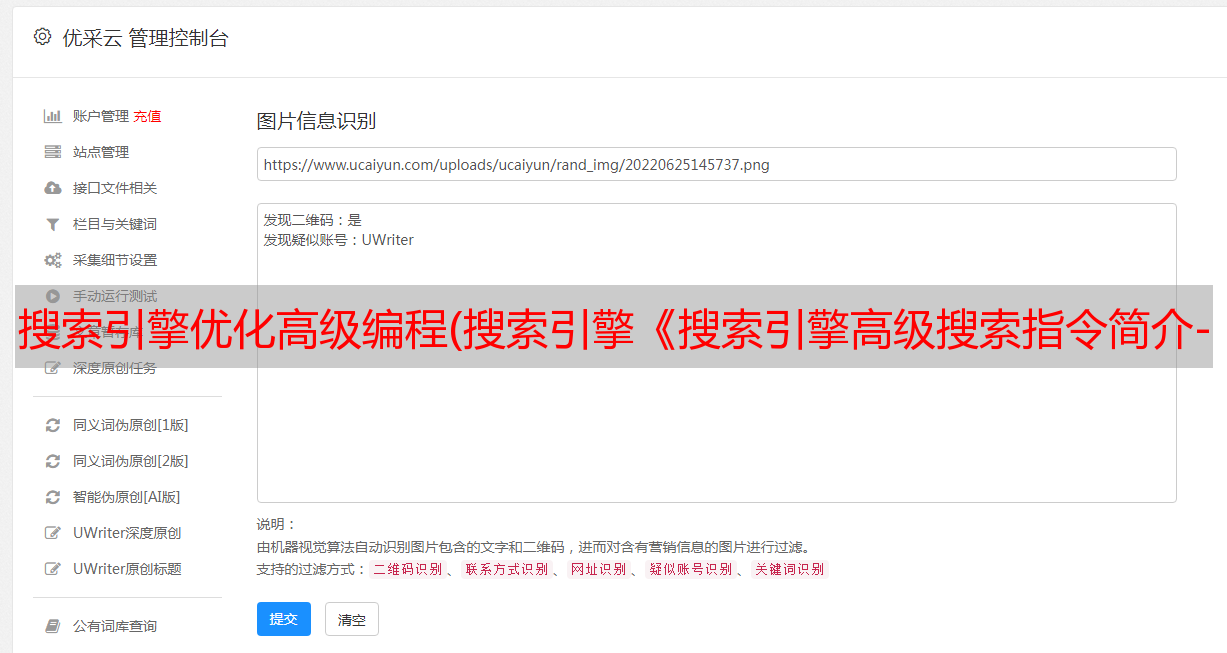Click edit icon for UWriter原创标题
Image resolution: width=1227 pixels, height=653 pixels.
(53, 569)
